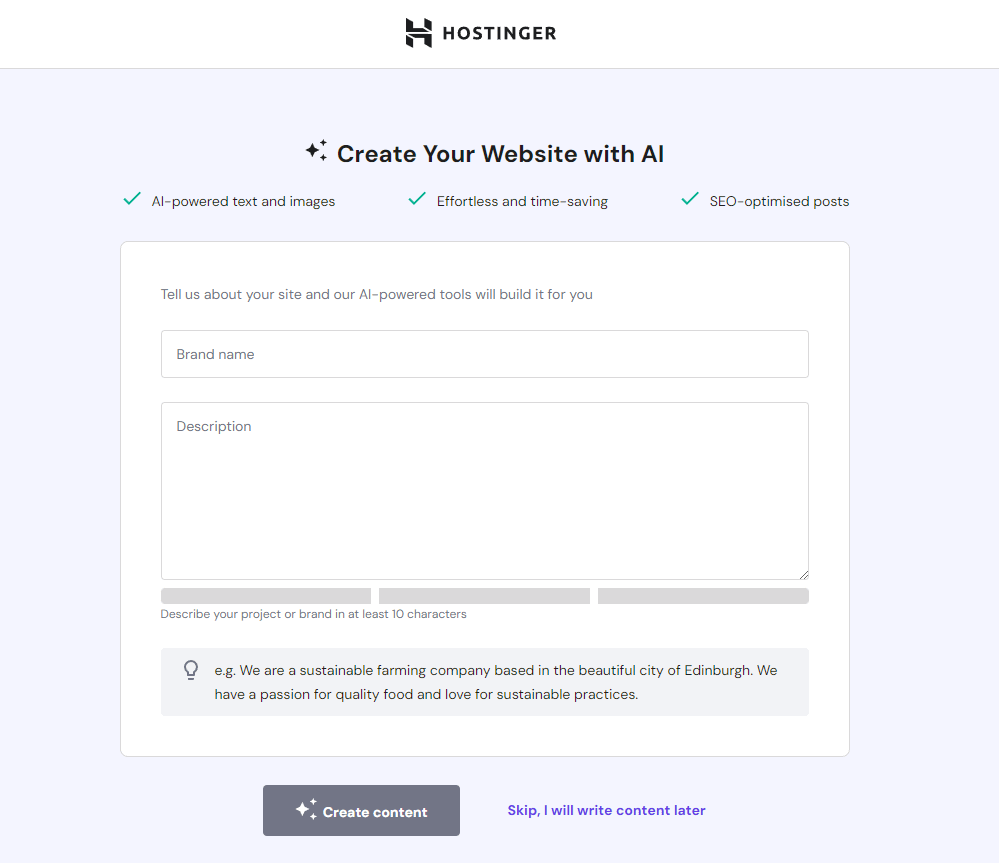Click the sustainable farming example tip box
This screenshot has height=863, width=999.
(x=484, y=682)
